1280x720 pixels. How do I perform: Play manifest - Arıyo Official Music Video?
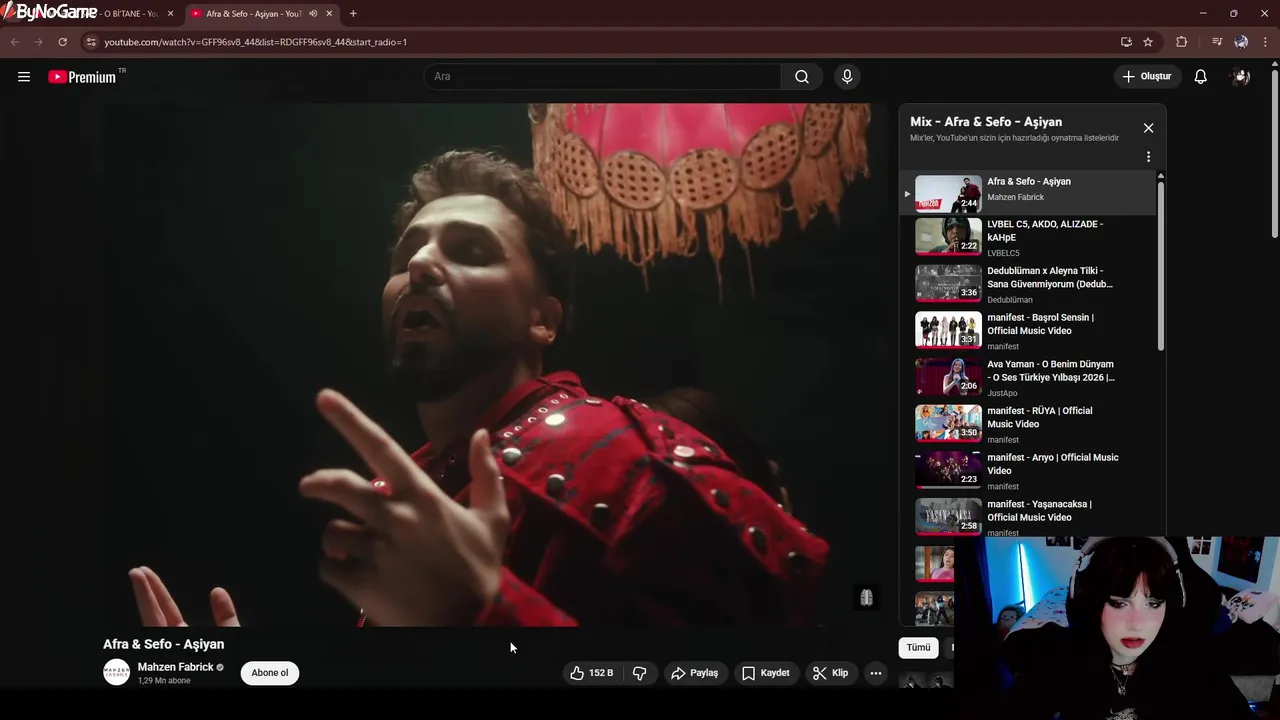point(1029,471)
